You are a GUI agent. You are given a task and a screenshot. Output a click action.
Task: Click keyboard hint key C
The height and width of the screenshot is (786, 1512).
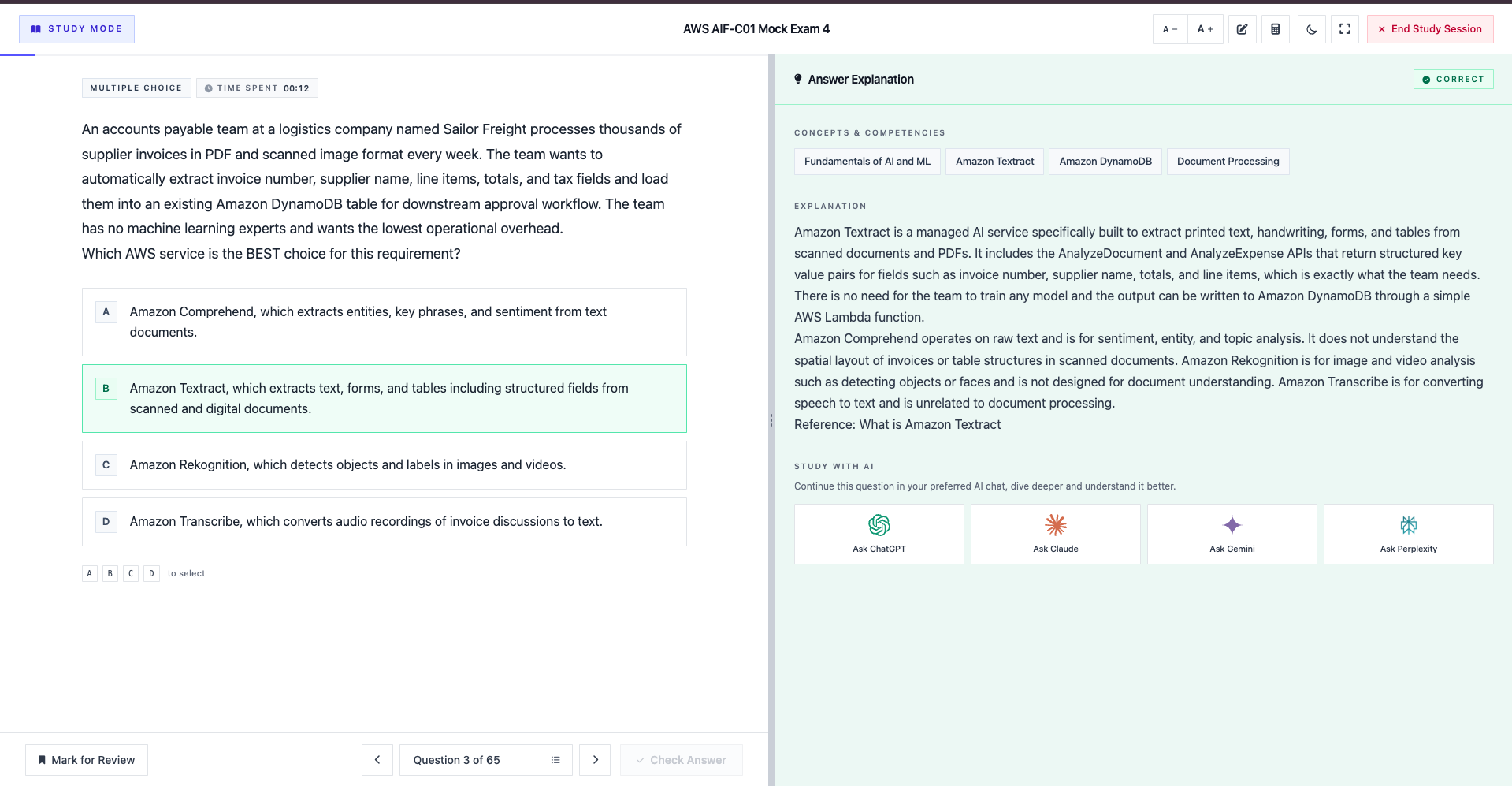pos(131,573)
